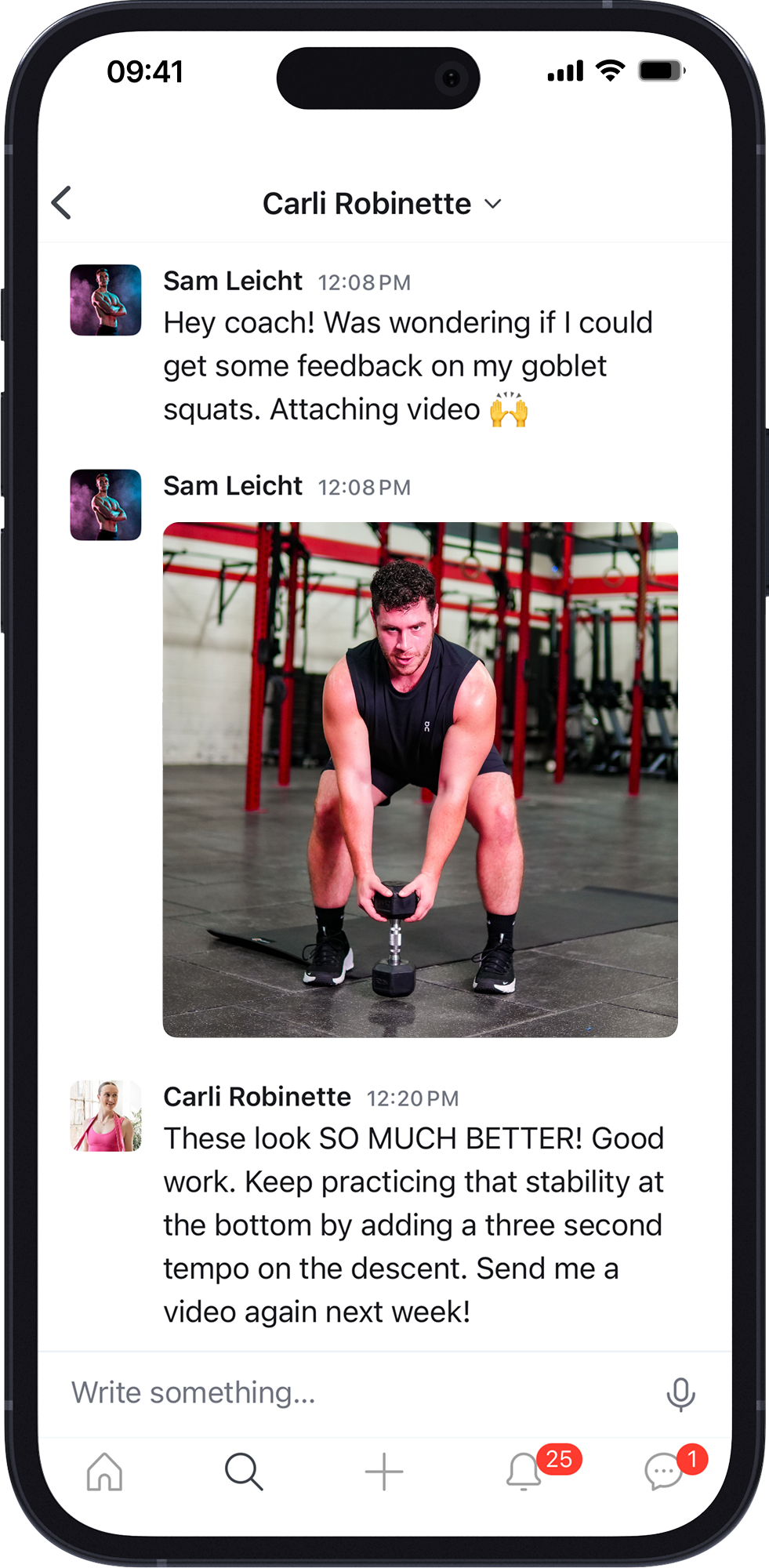Expand the chevron next to Carli Robinette

pyautogui.click(x=493, y=204)
